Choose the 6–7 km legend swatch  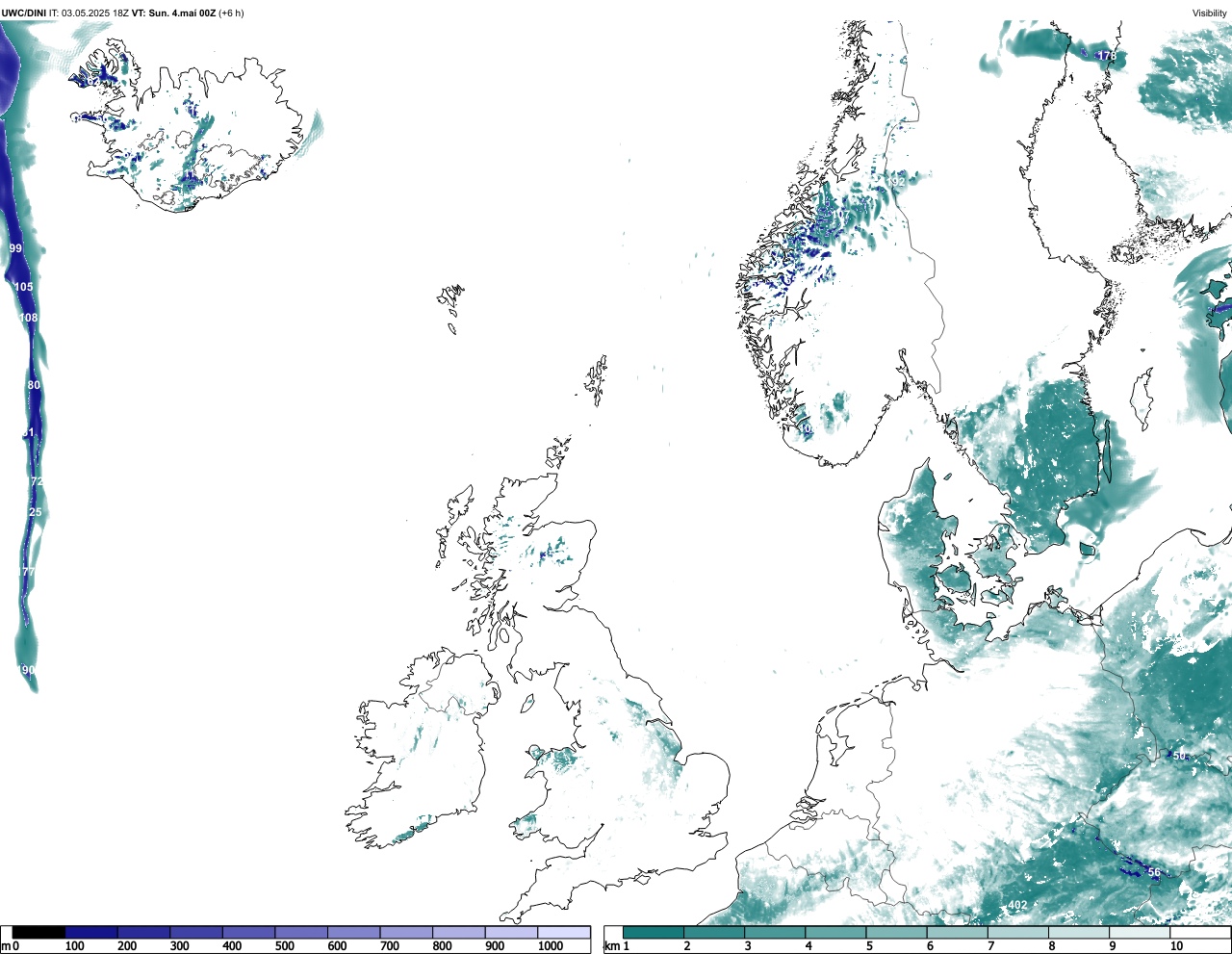coord(957,932)
